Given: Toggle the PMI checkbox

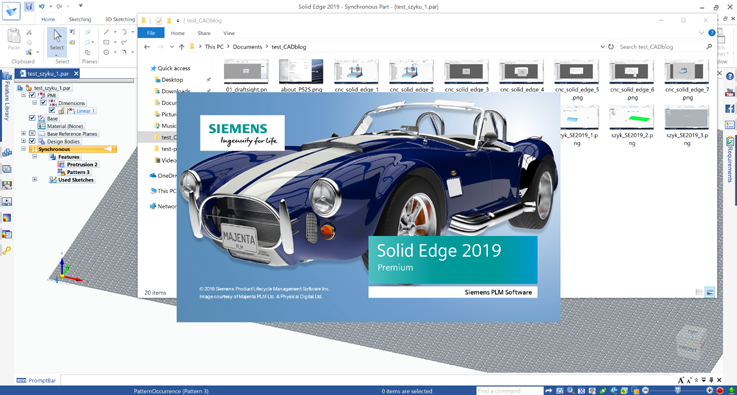Looking at the screenshot, I should point(32,95).
